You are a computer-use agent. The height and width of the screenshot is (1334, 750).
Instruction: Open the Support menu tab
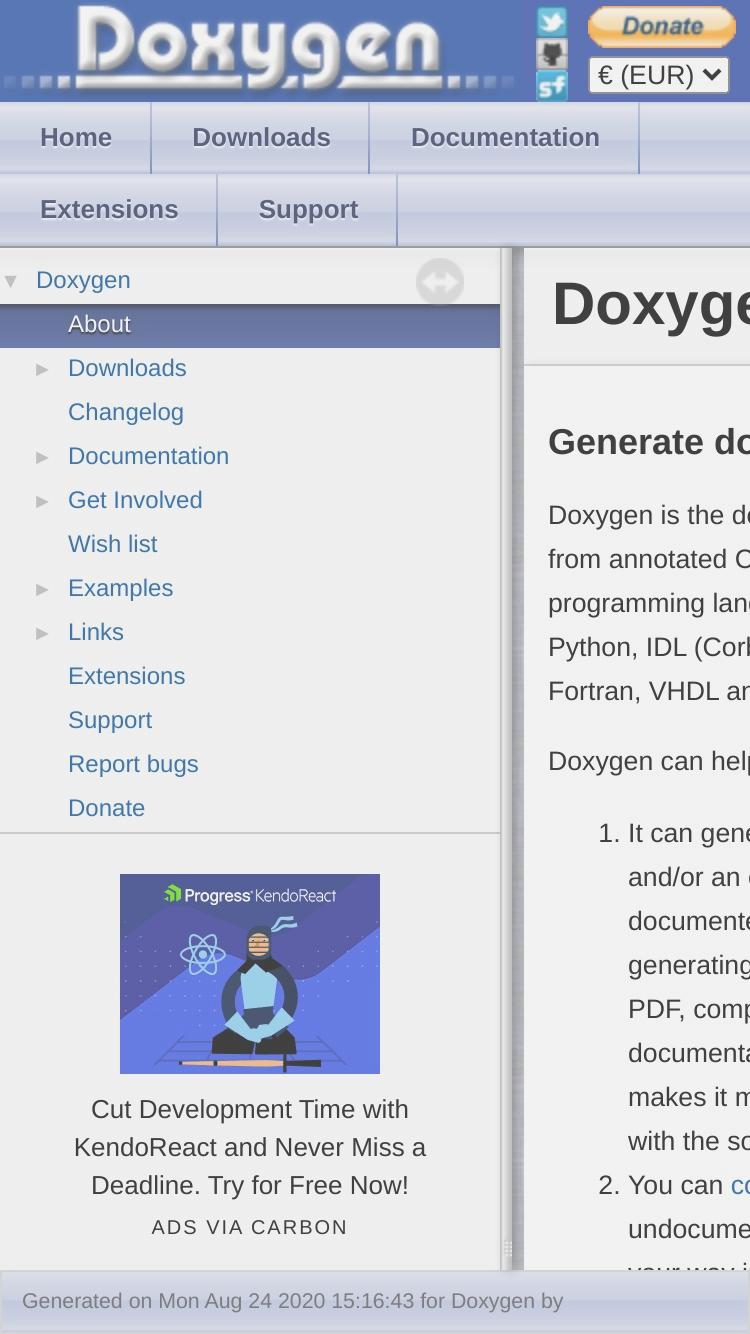pyautogui.click(x=308, y=210)
